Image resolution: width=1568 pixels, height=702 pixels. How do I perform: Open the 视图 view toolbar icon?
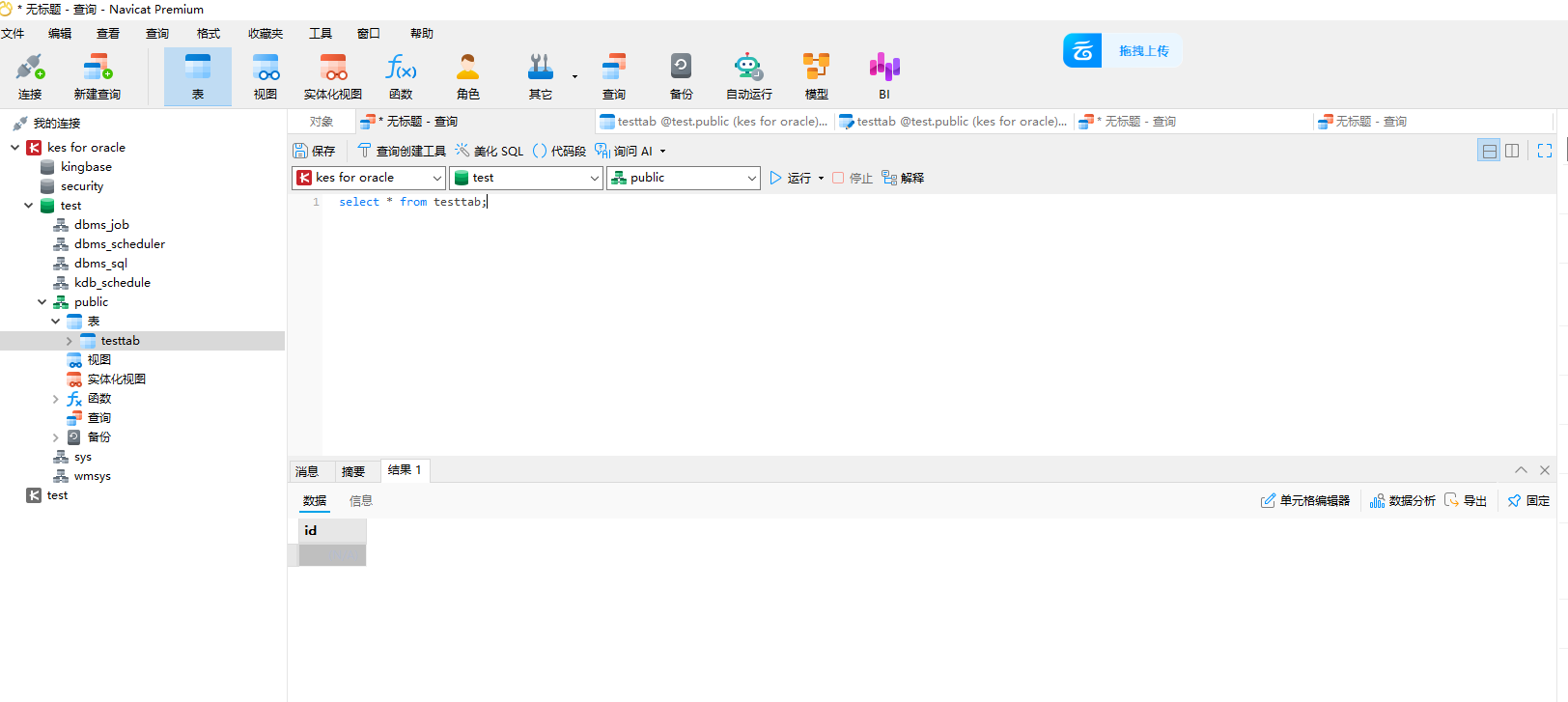[266, 76]
